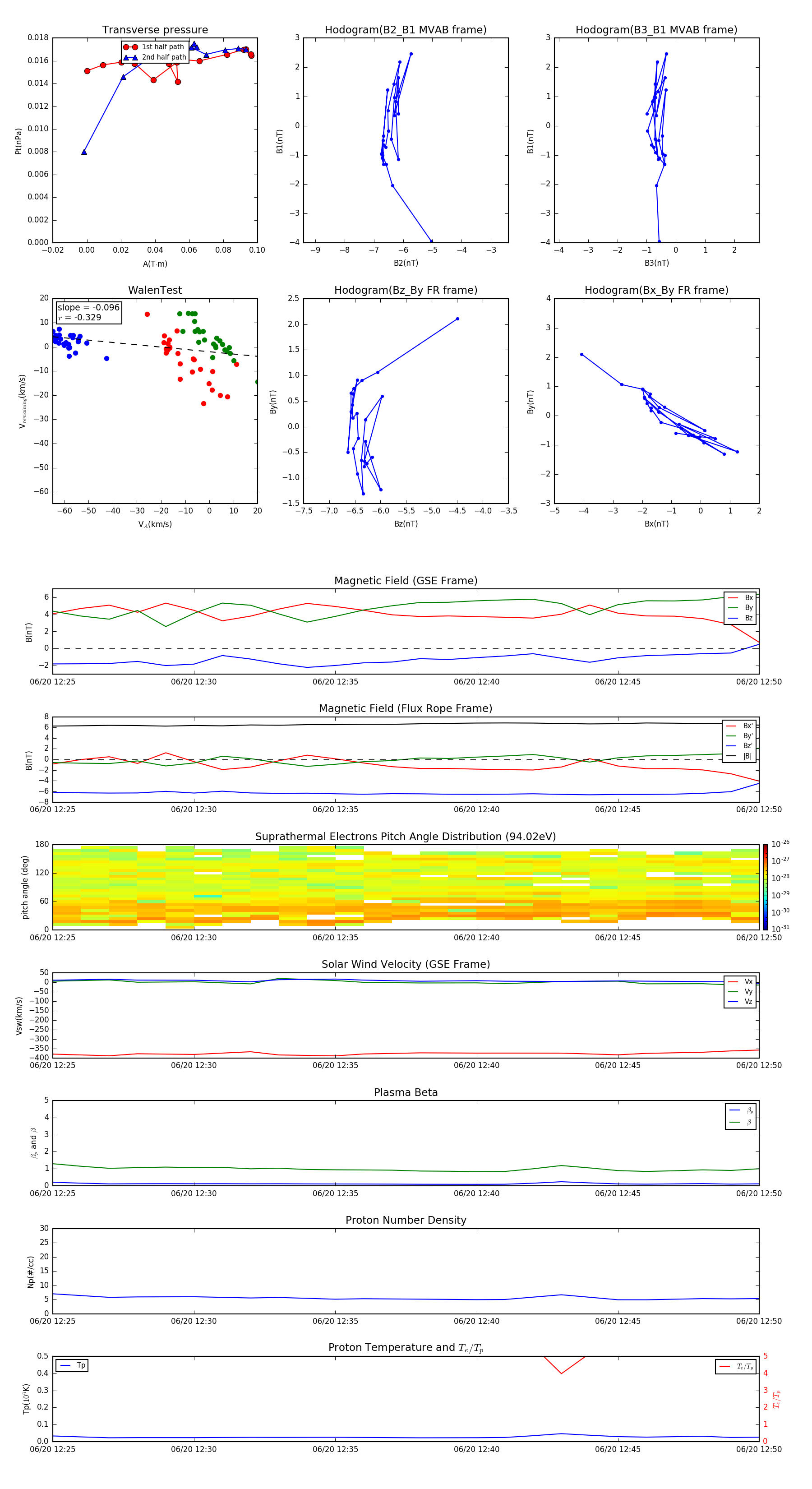Select the Suprathermal Electrons Pitch Angle Distribution title
The height and width of the screenshot is (1489, 812).
[x=406, y=837]
